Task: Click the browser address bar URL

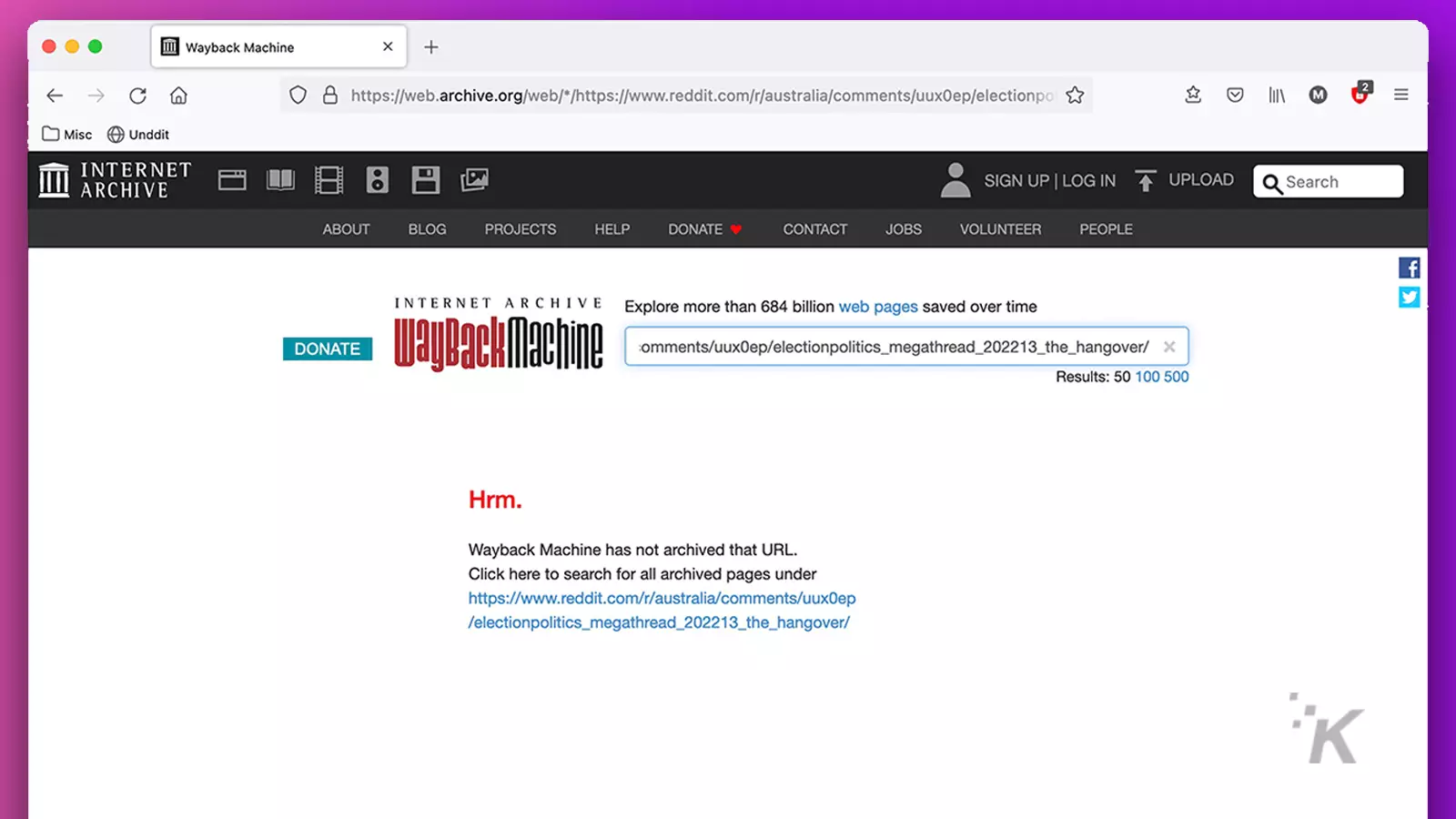Action: pyautogui.click(x=702, y=96)
